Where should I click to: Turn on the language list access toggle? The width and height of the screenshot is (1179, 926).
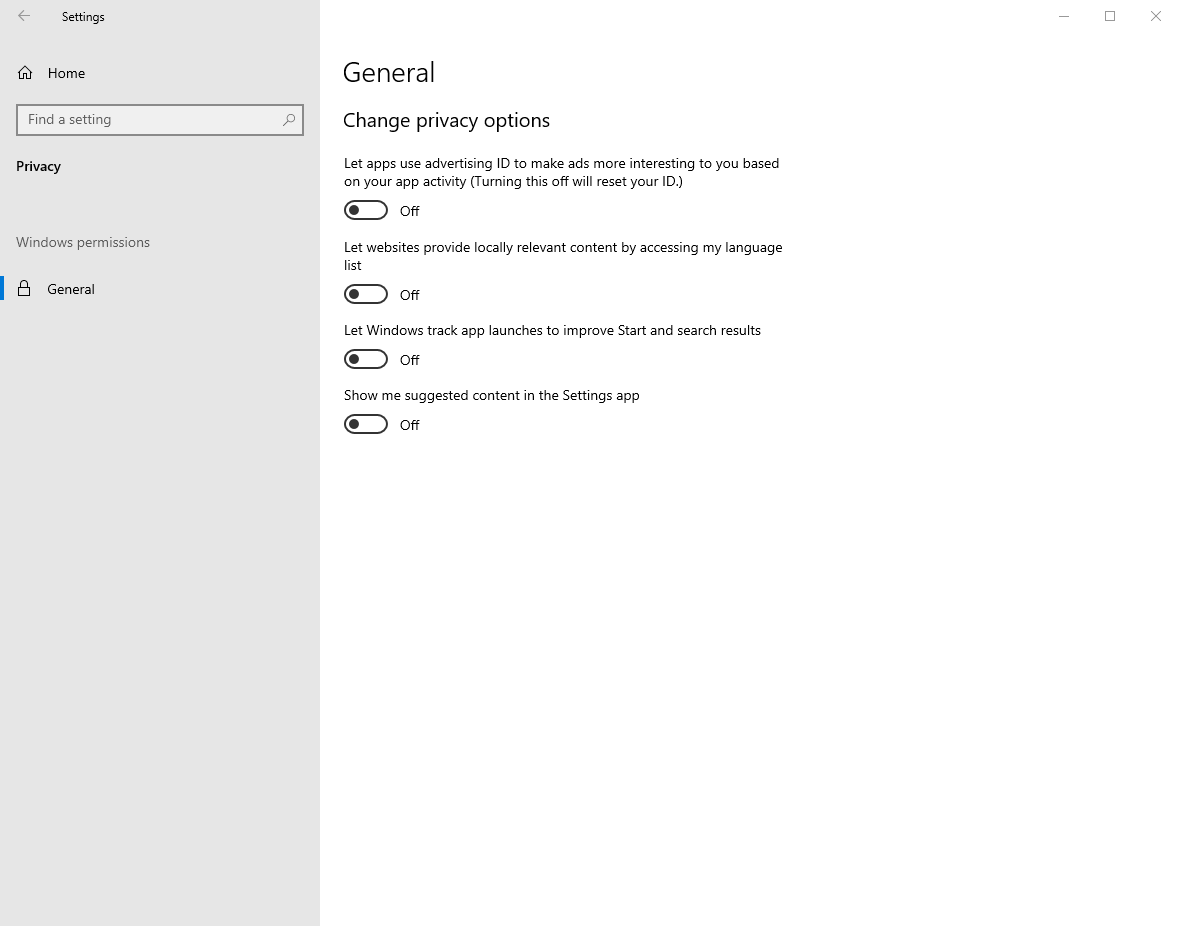tap(366, 294)
